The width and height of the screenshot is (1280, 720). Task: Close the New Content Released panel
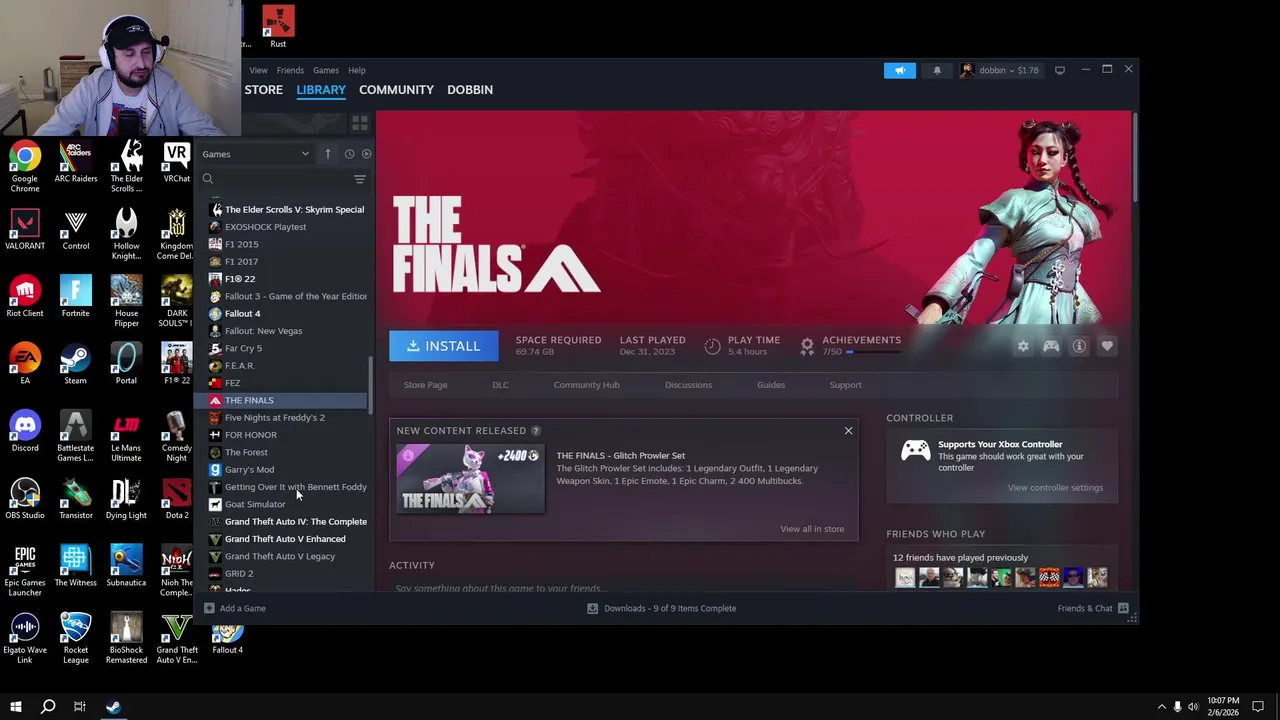click(x=848, y=431)
